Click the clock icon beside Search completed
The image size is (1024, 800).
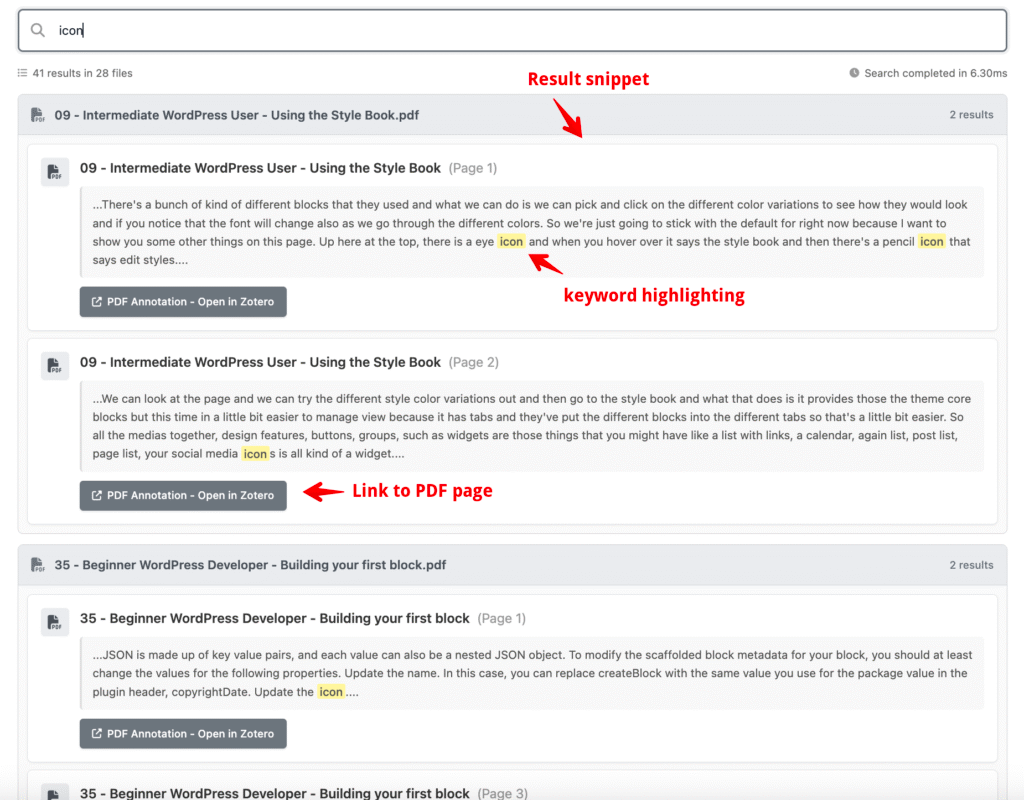coord(854,73)
